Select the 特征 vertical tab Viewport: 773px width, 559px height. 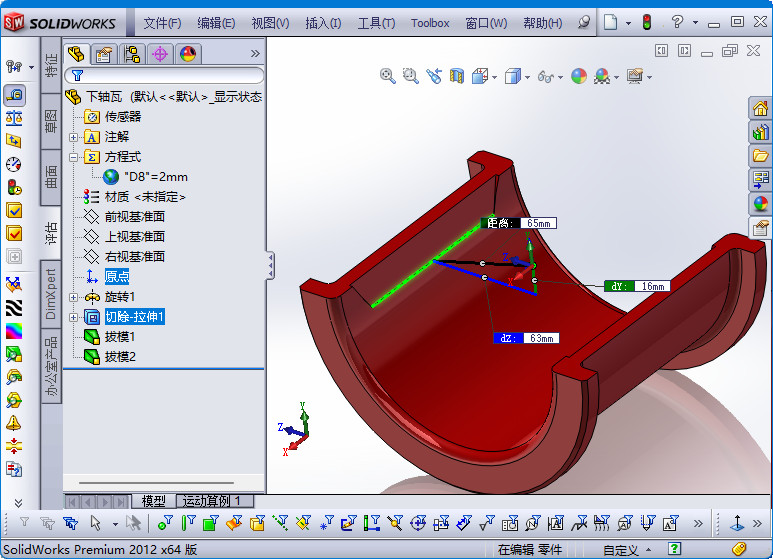pos(51,65)
